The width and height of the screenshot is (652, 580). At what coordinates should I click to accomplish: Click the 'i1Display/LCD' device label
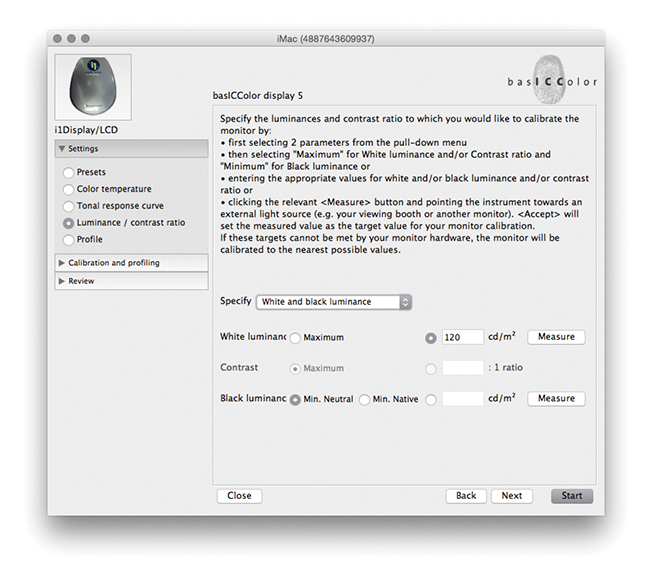[x=86, y=130]
